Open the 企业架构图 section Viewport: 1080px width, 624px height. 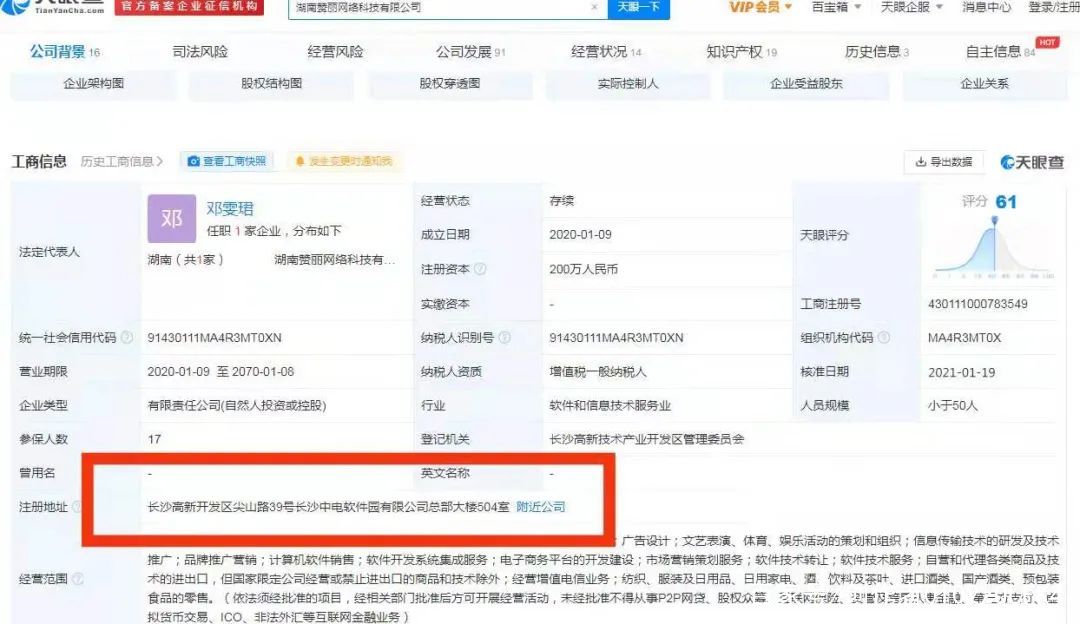[94, 84]
